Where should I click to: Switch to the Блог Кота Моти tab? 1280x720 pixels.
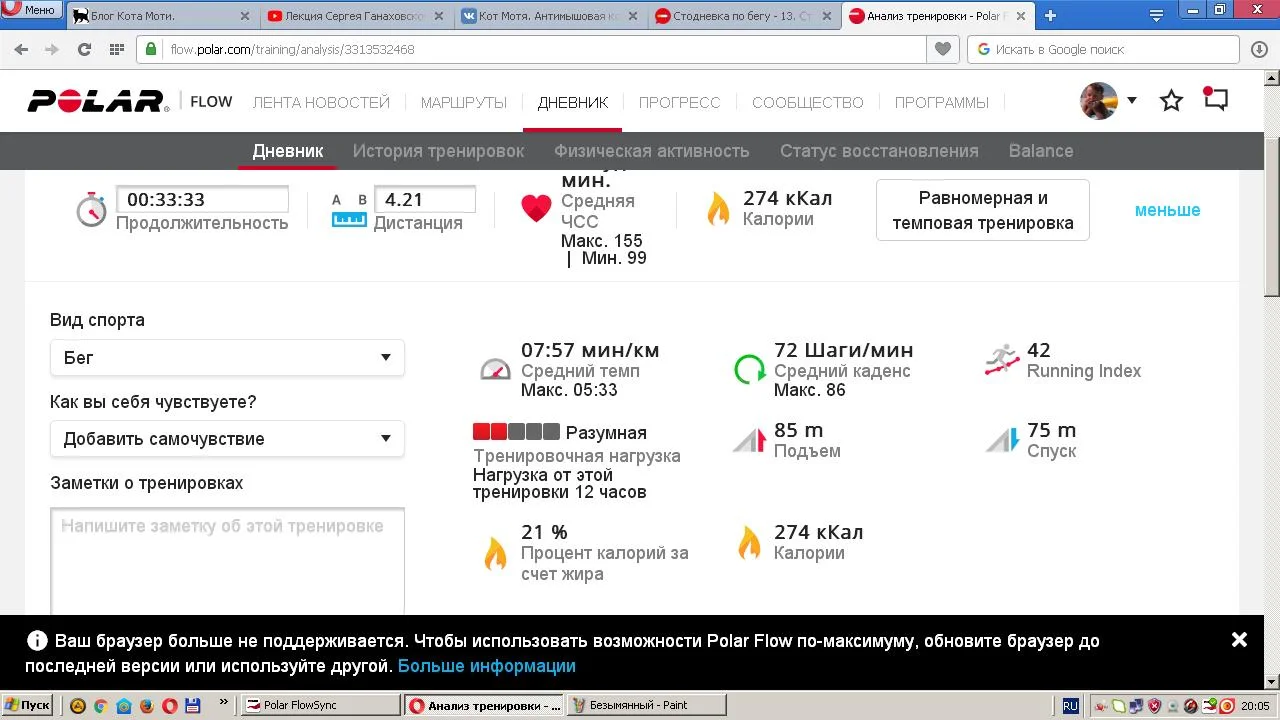tap(160, 16)
